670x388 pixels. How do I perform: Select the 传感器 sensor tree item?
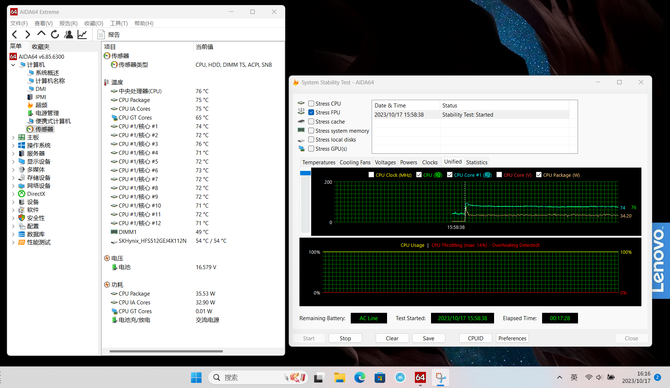(44, 129)
